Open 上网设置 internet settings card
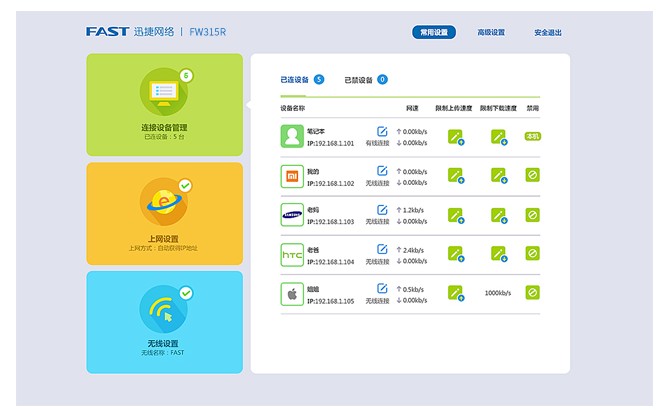 tap(165, 213)
